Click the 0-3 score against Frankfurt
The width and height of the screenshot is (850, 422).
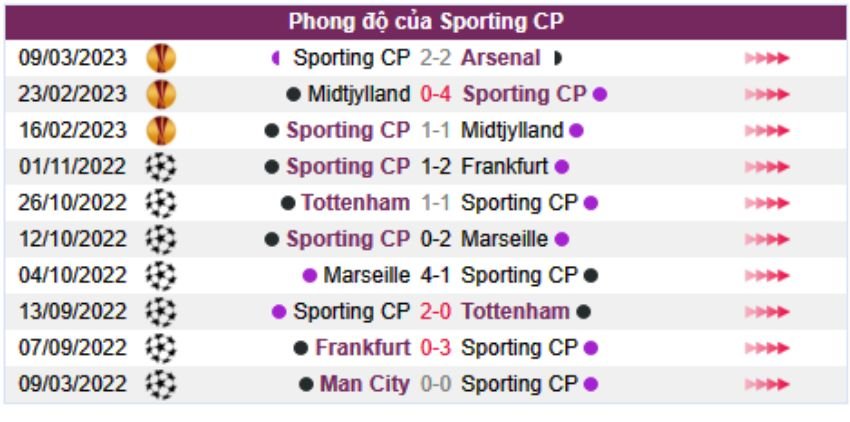(x=436, y=348)
